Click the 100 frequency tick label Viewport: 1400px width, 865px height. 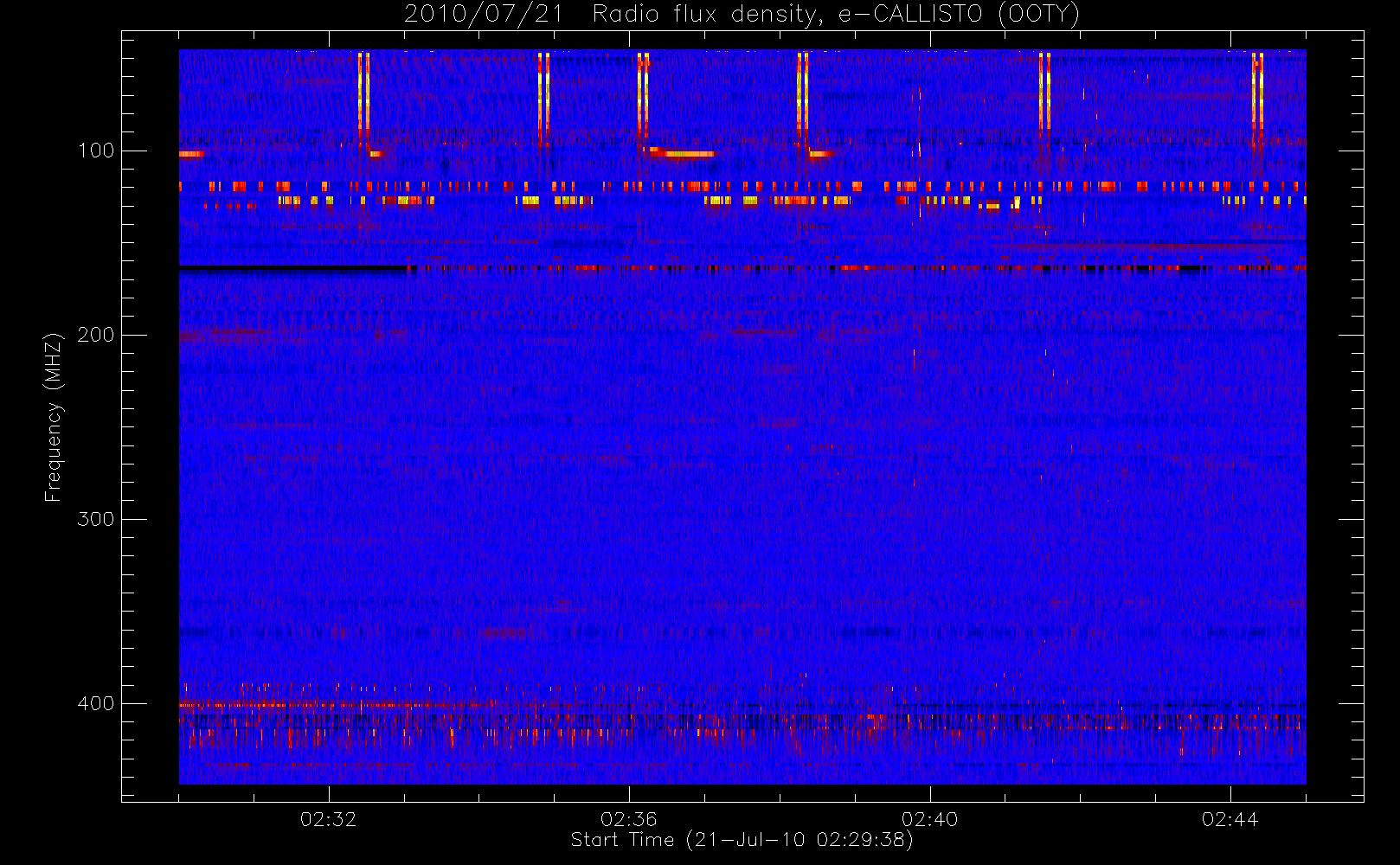96,151
